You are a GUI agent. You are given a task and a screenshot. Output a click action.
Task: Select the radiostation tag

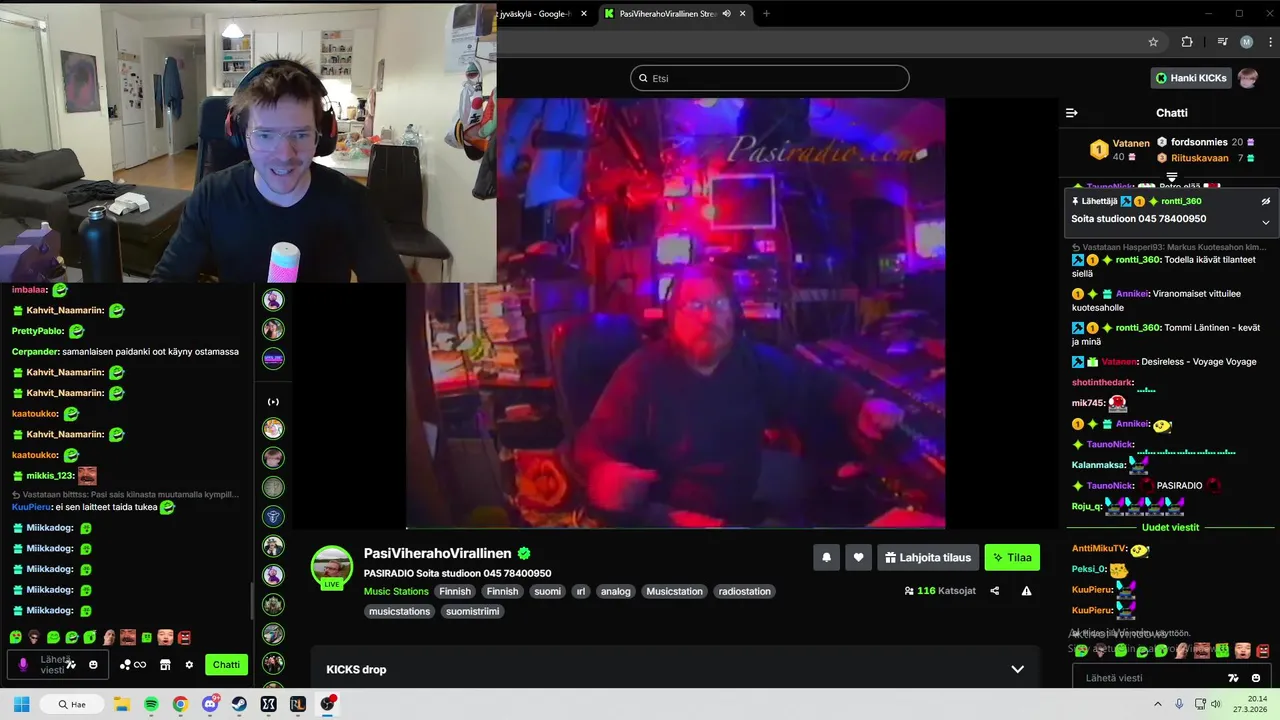745,591
